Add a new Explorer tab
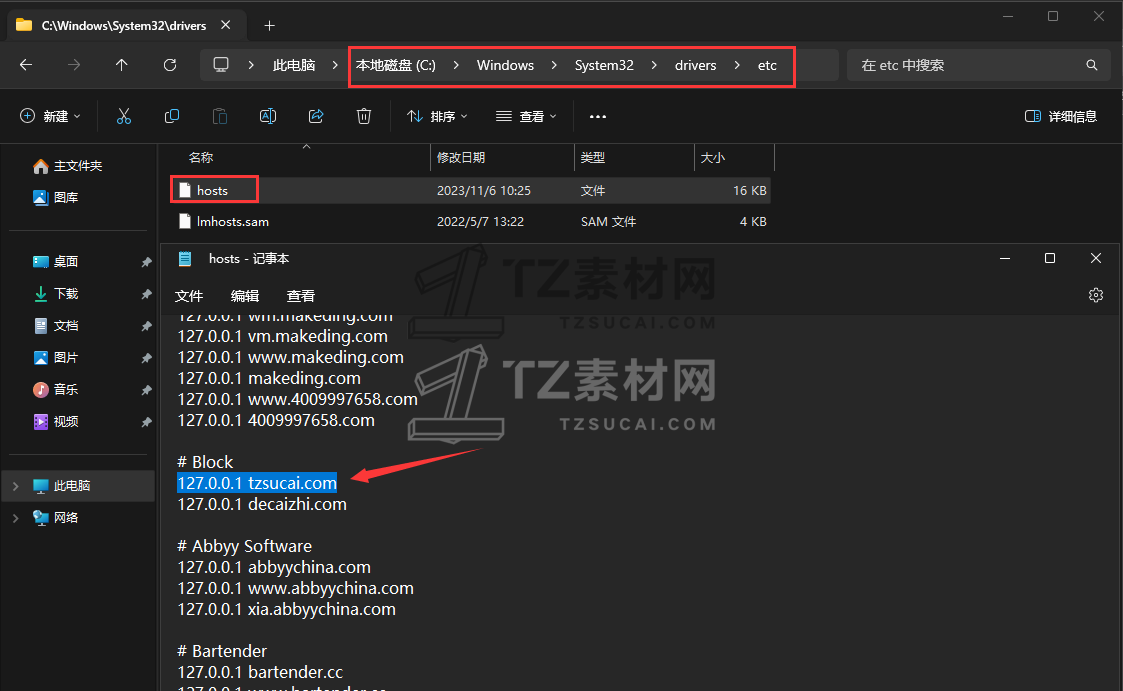1123x691 pixels. point(269,26)
